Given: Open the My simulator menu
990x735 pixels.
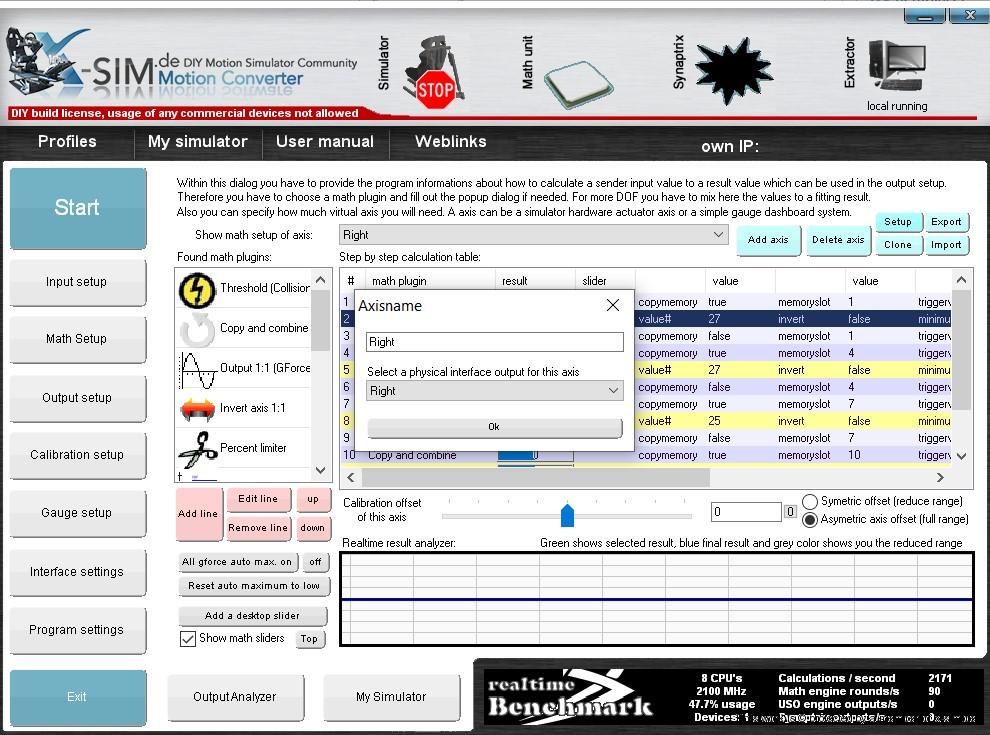Looking at the screenshot, I should click(x=198, y=141).
